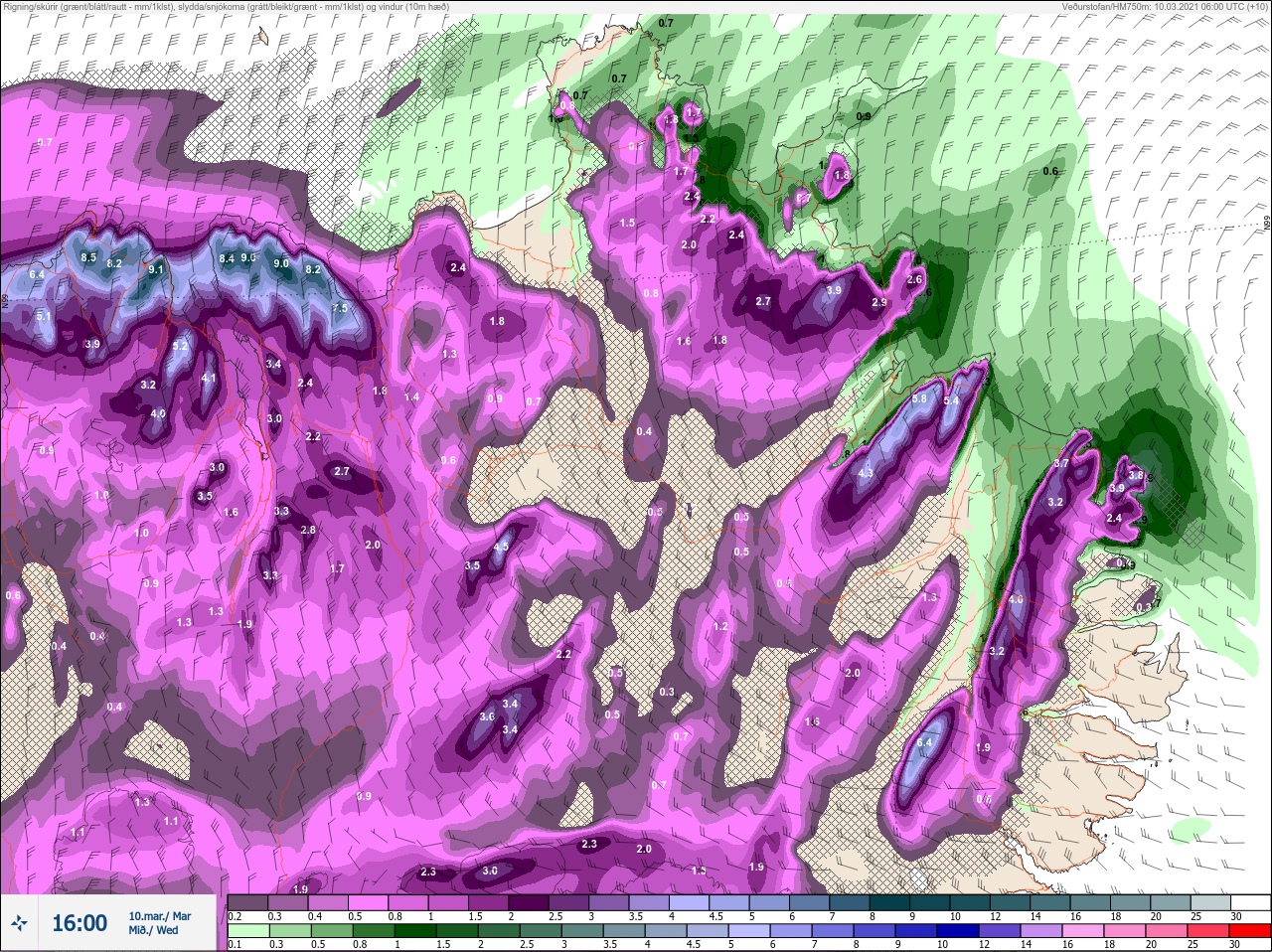Click the 4.3 precipitation value on the map
Image resolution: width=1272 pixels, height=952 pixels.
pyautogui.click(x=865, y=473)
